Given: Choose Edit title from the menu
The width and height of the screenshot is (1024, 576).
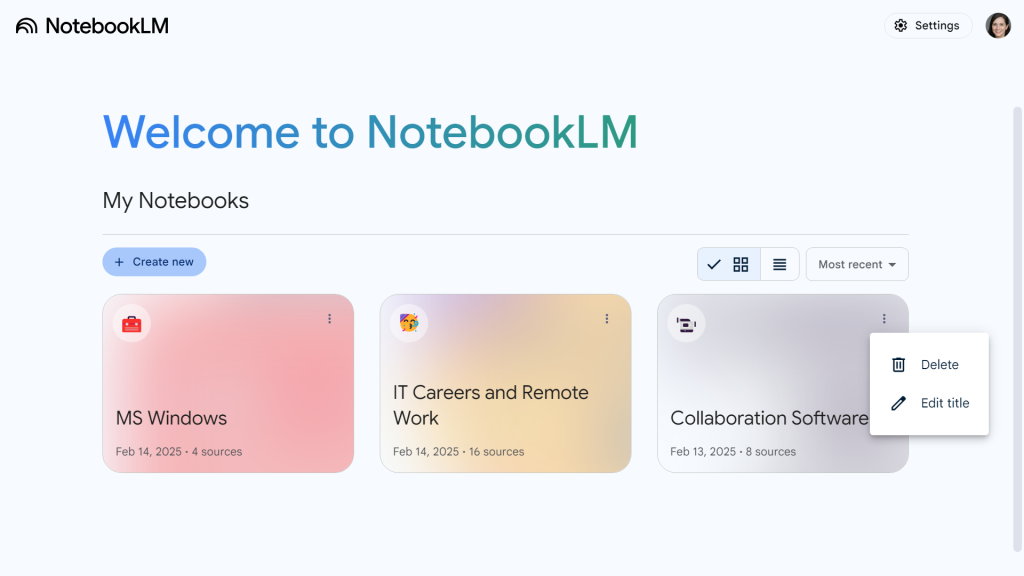Looking at the screenshot, I should coord(944,403).
